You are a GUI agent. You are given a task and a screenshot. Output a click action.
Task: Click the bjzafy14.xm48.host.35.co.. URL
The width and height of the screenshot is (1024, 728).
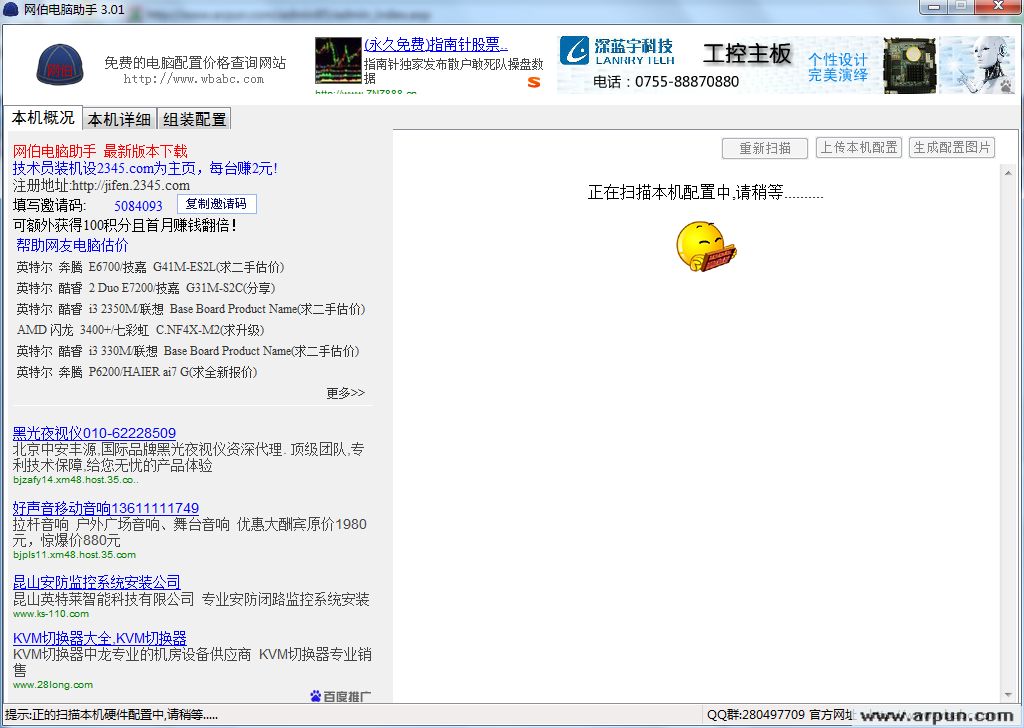coord(76,480)
